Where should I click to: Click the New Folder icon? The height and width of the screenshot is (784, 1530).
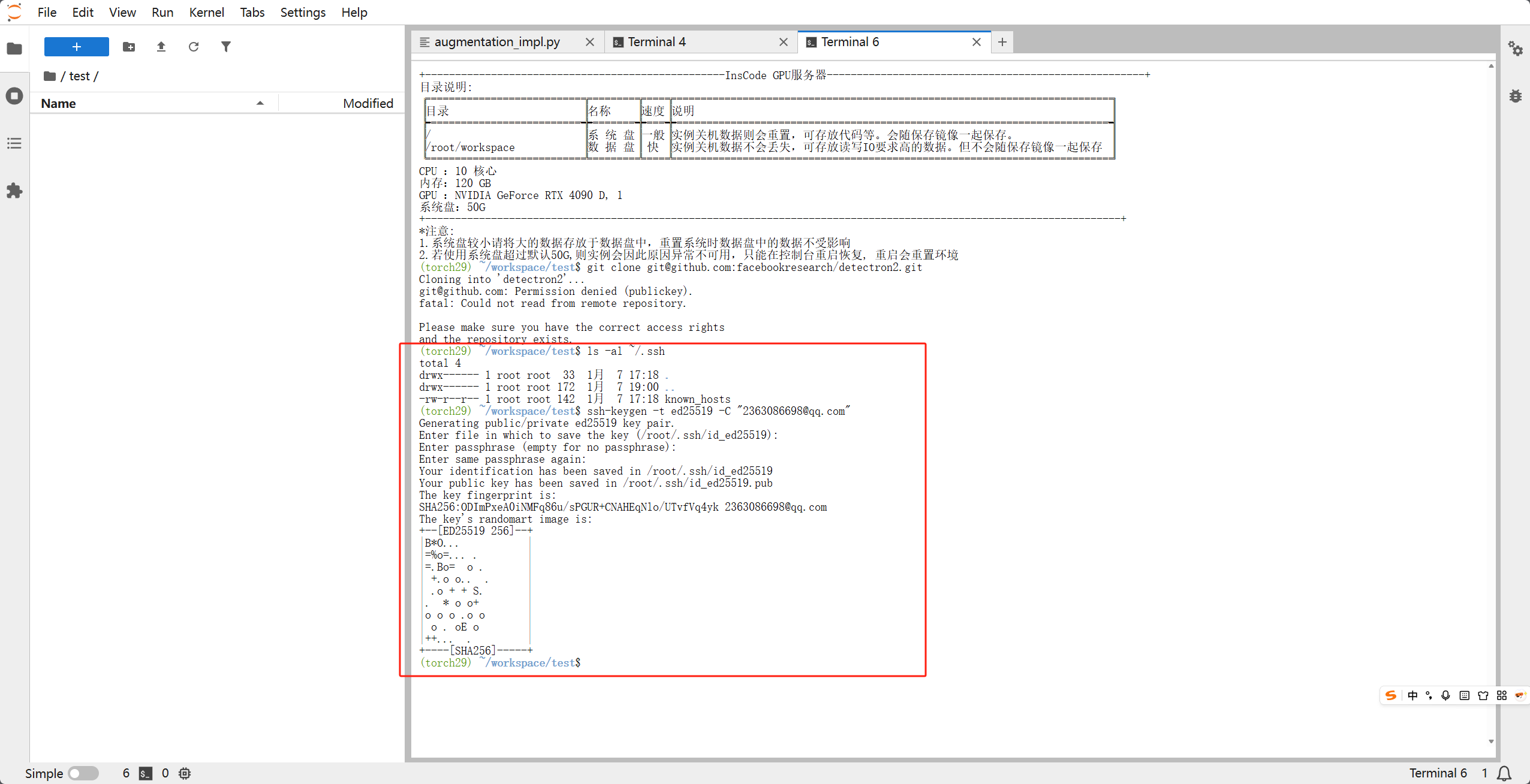click(x=129, y=47)
